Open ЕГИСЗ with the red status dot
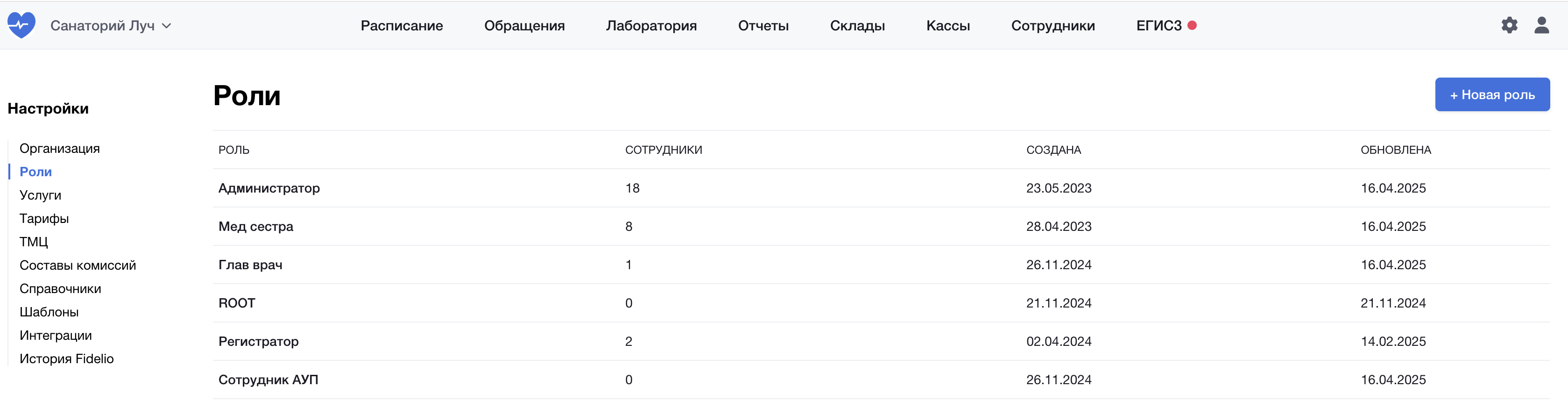 click(x=1165, y=26)
